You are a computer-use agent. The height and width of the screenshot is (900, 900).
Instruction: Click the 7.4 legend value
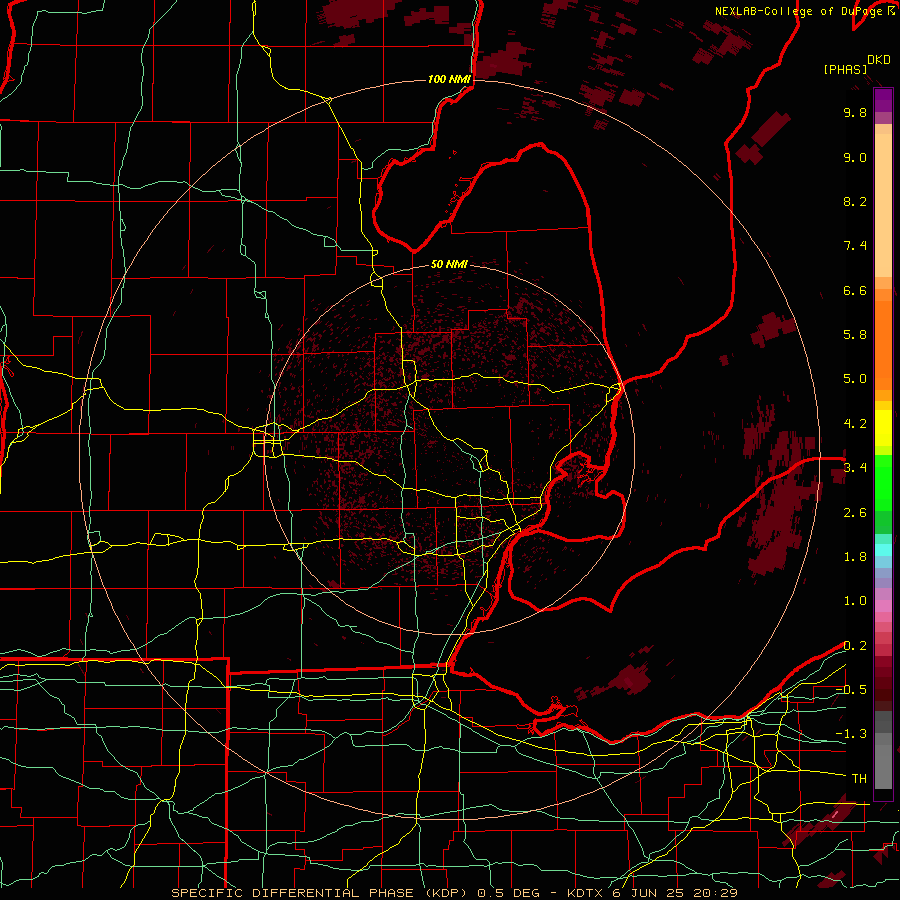855,246
